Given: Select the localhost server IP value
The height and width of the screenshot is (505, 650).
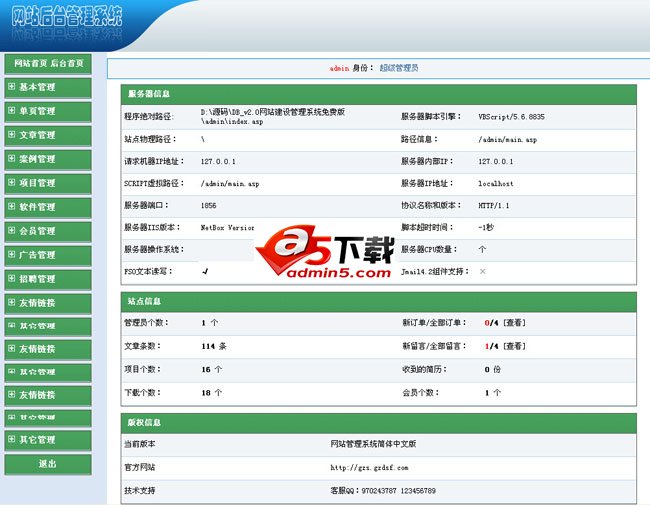Looking at the screenshot, I should (x=496, y=183).
